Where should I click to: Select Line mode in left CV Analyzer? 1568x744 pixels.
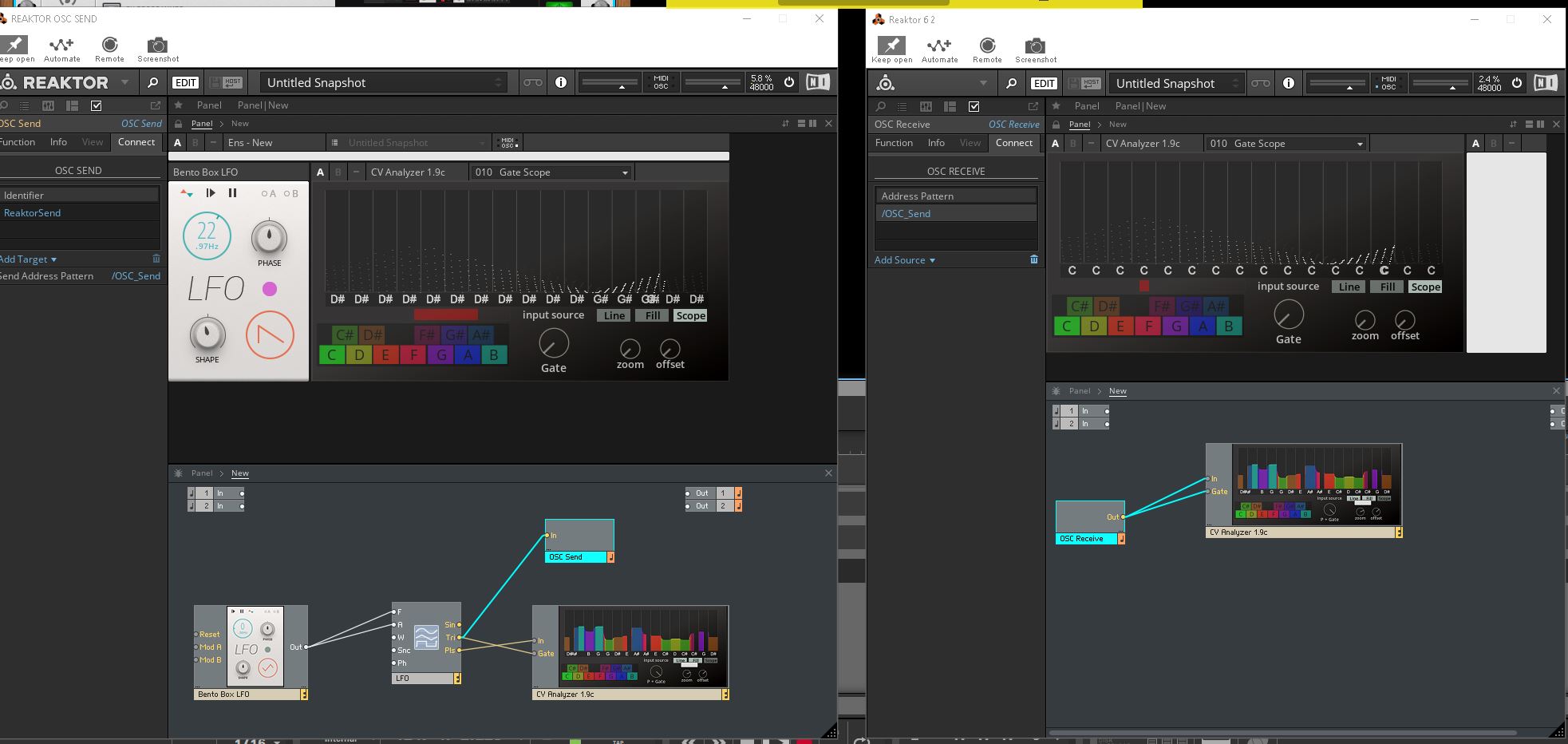(x=614, y=315)
